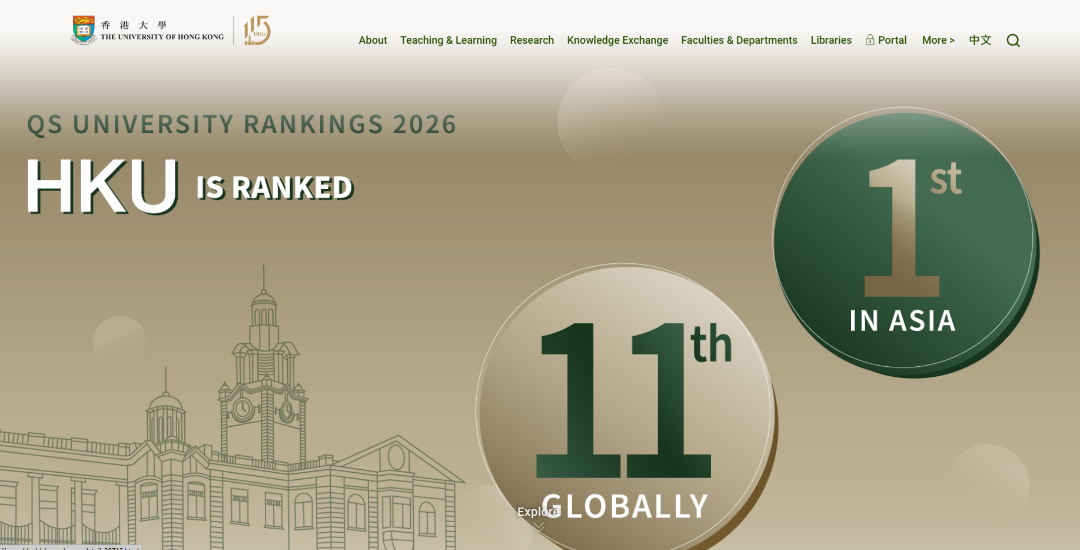Go to the Research section
Screen dimensions: 1080x550
tap(532, 41)
